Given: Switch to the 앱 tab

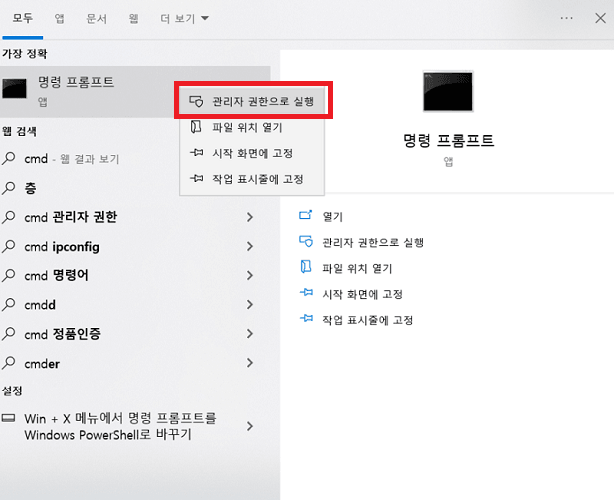Looking at the screenshot, I should 60,18.
